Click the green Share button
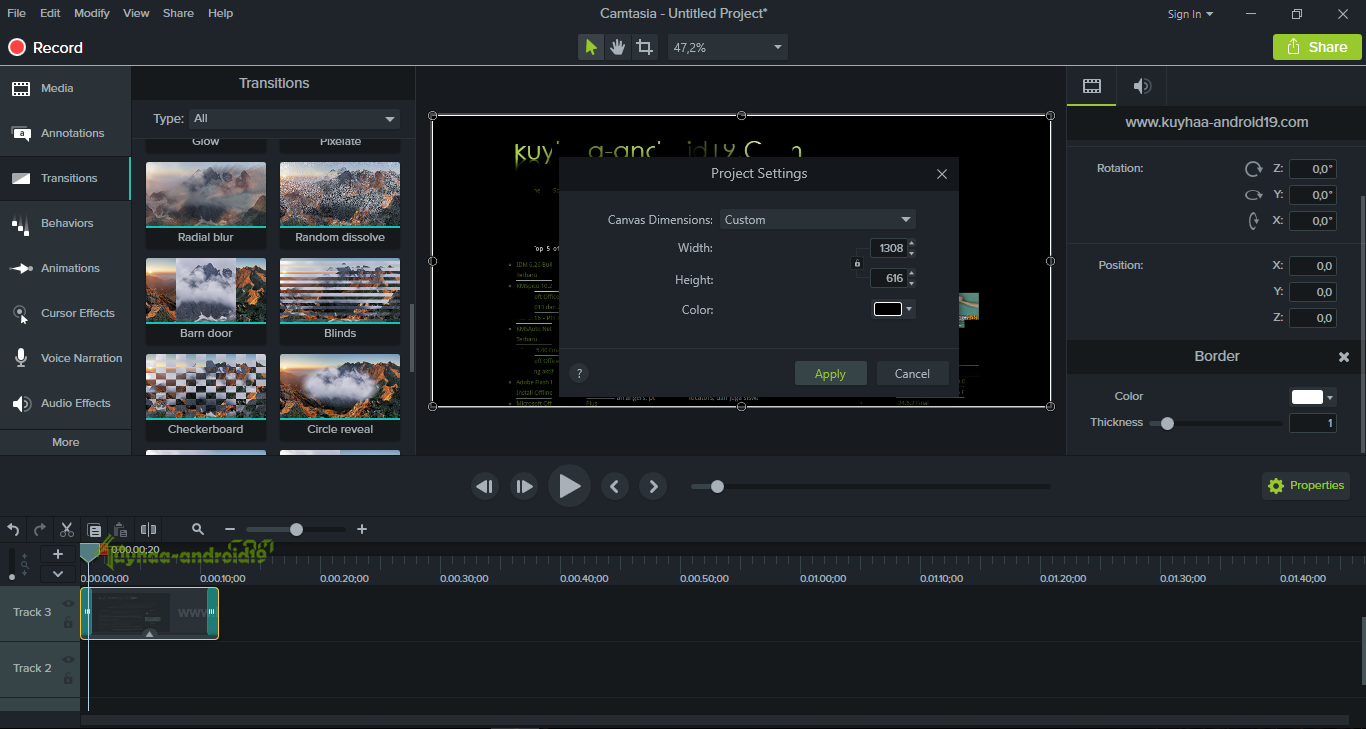 coord(1317,47)
